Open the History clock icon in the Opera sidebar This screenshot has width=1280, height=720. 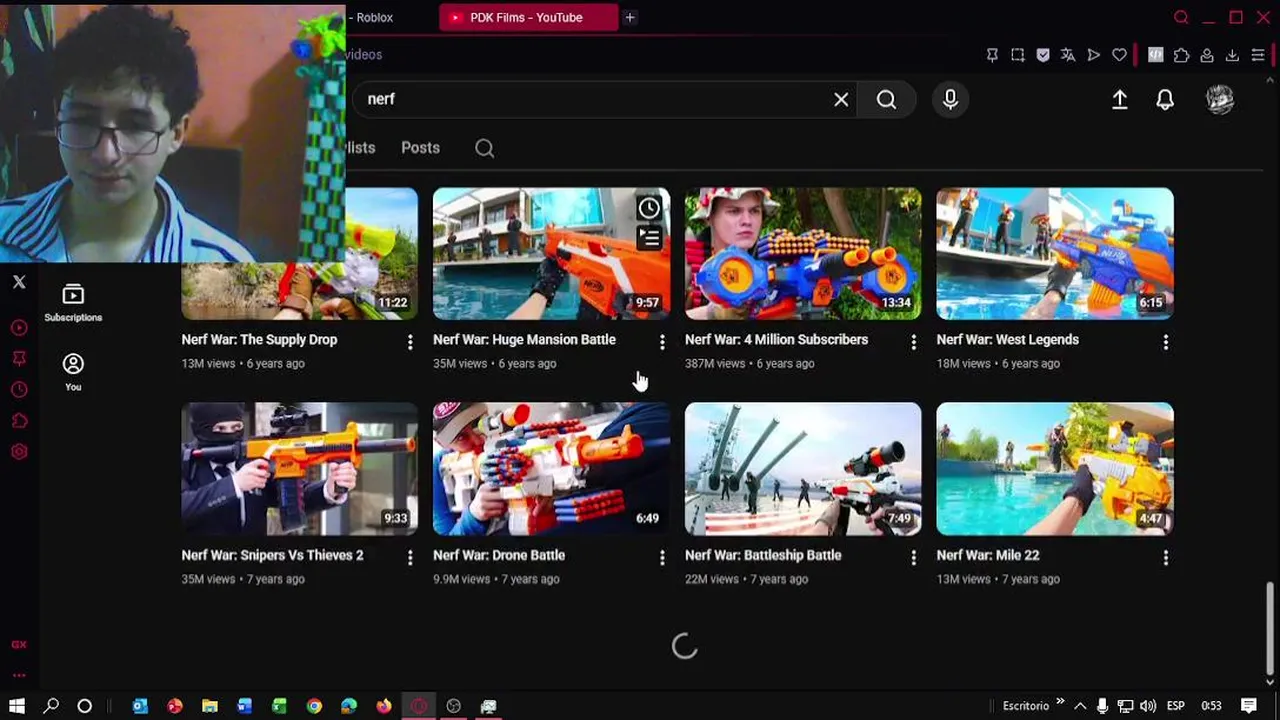tap(19, 390)
